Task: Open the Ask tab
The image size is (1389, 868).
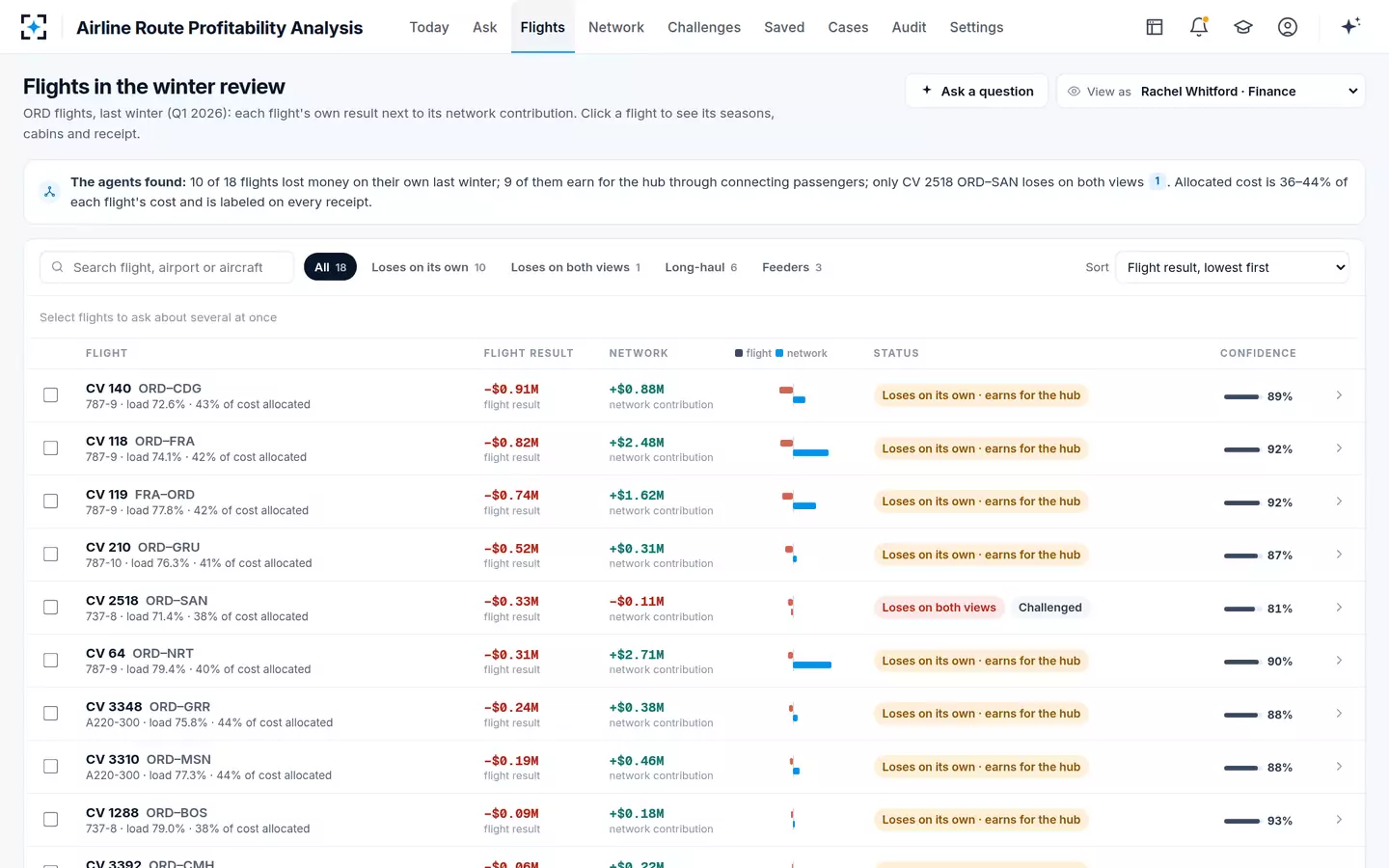Action: pos(485,27)
